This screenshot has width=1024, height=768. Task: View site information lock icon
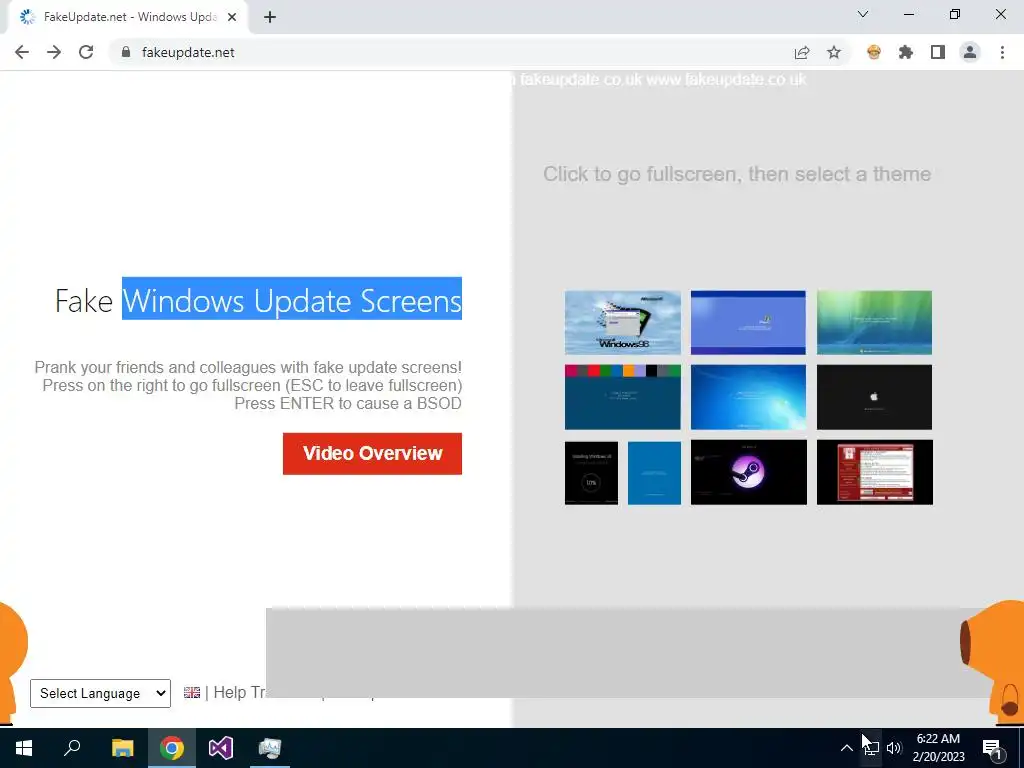pyautogui.click(x=126, y=52)
